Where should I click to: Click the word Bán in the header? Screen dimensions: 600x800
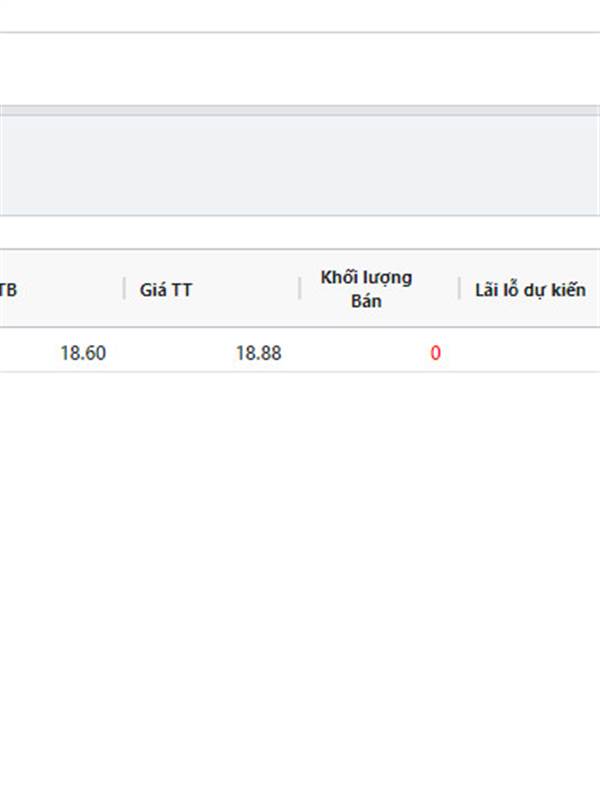(366, 301)
